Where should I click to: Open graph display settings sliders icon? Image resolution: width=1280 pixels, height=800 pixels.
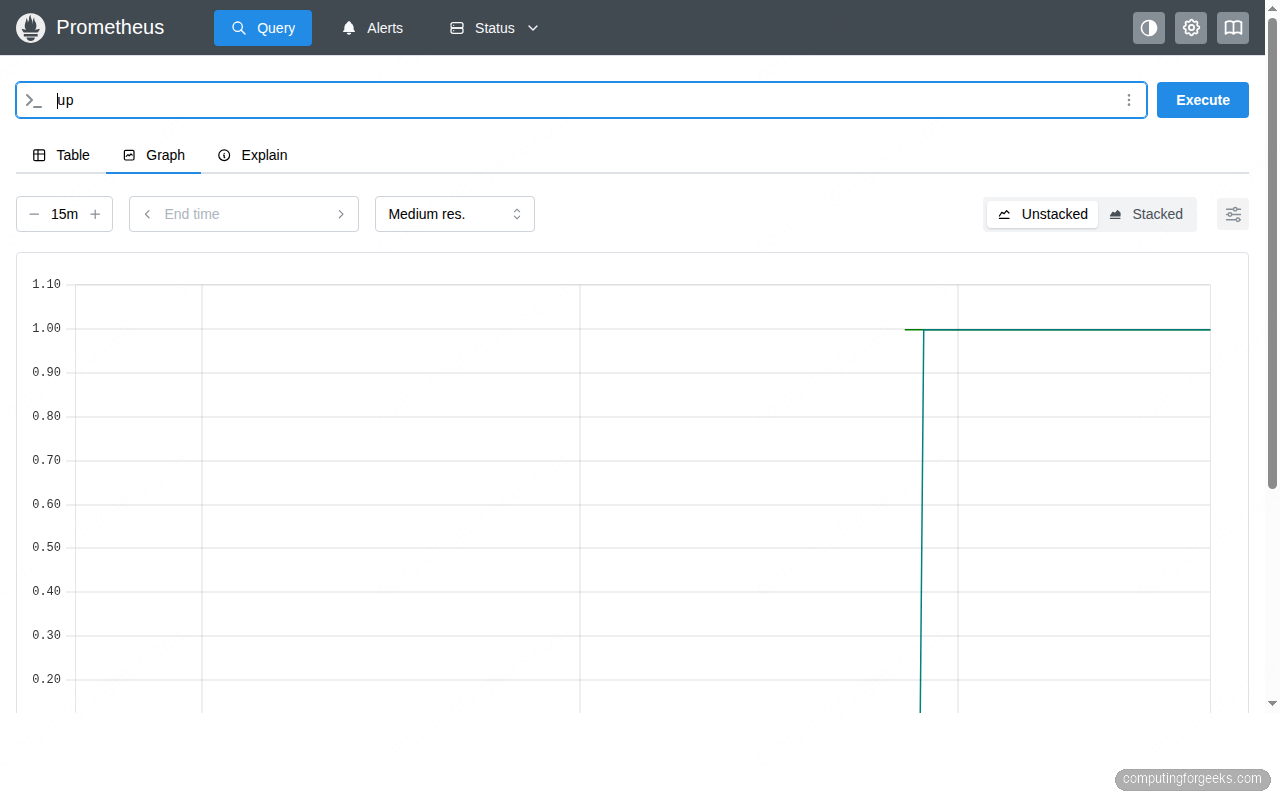click(x=1232, y=213)
